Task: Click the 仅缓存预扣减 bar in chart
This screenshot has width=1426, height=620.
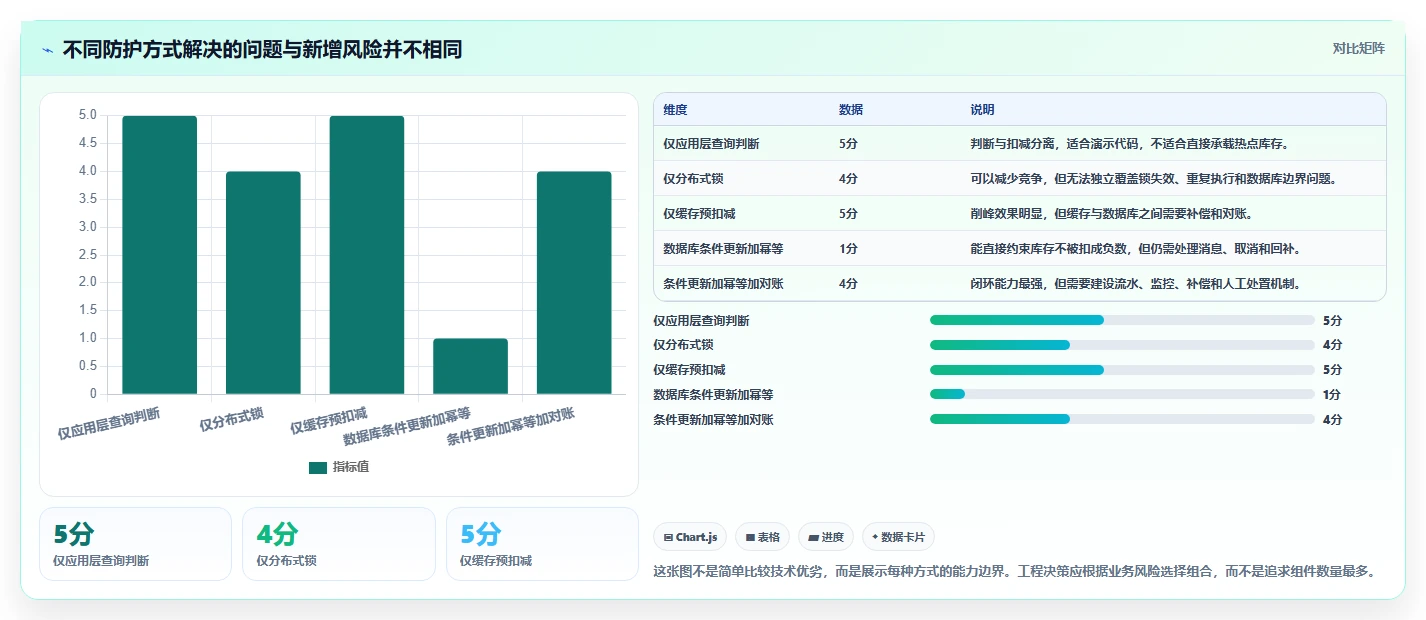Action: (x=367, y=255)
